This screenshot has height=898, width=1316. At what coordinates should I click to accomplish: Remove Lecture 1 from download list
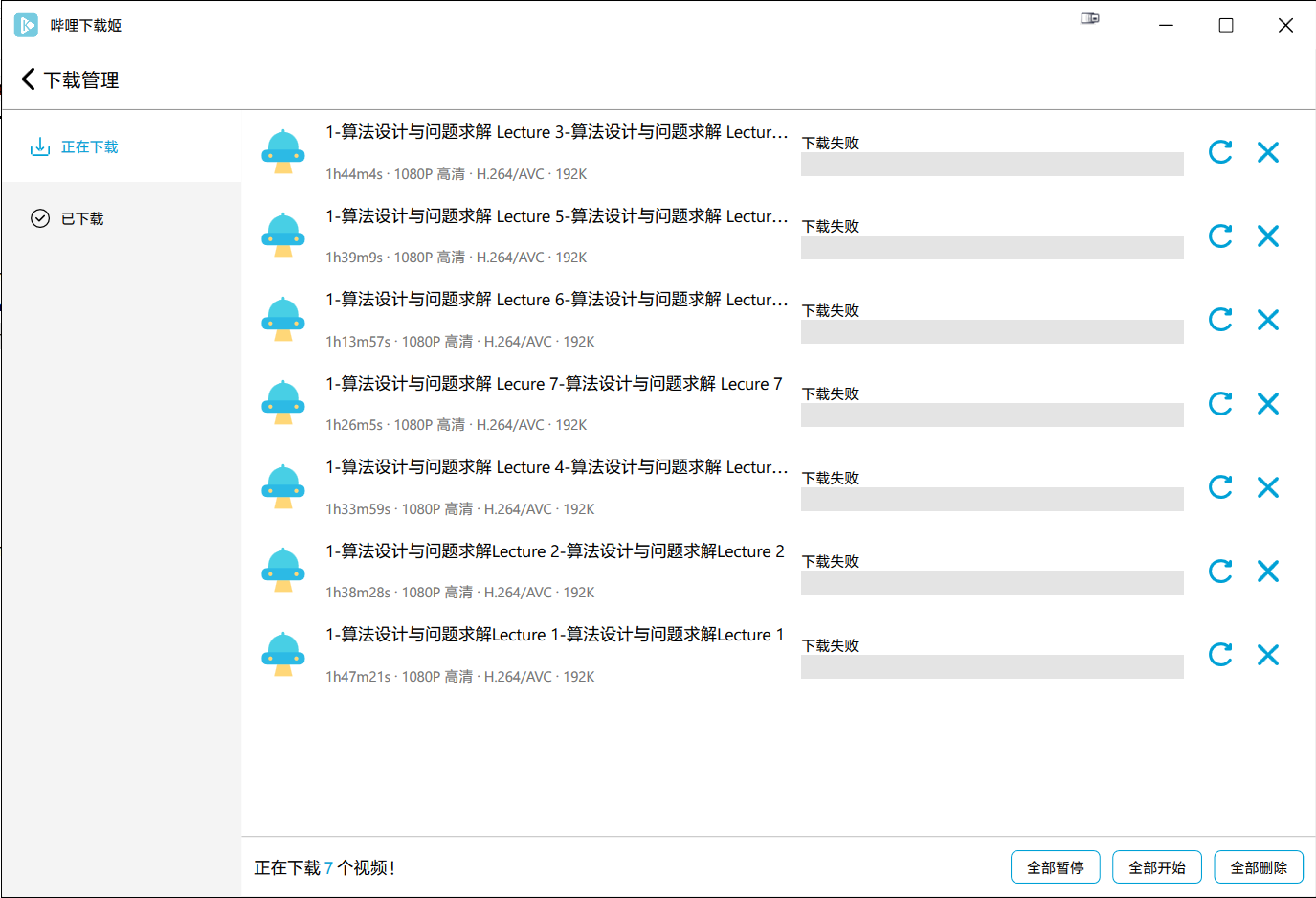click(x=1267, y=655)
